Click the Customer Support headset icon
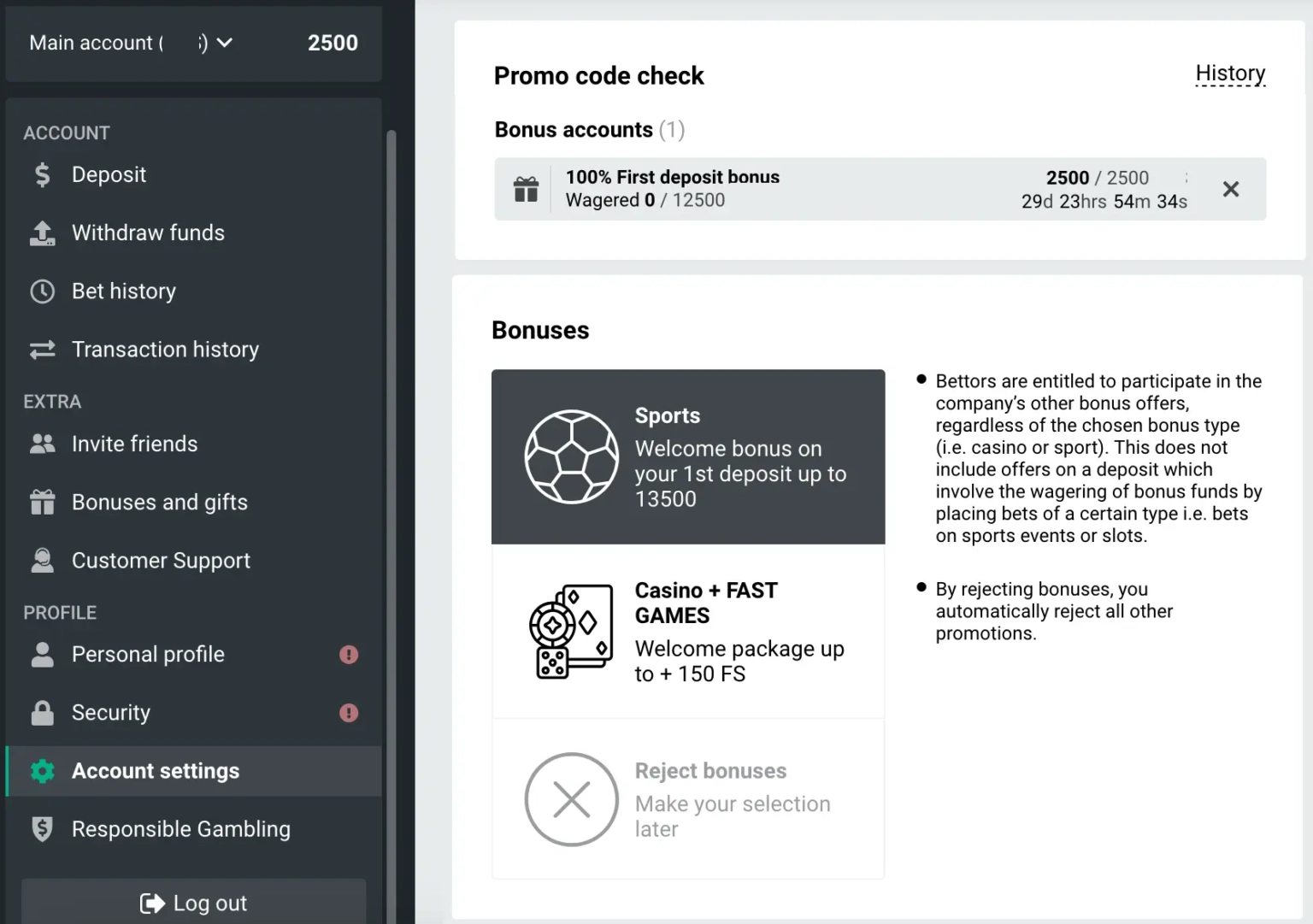 click(42, 560)
